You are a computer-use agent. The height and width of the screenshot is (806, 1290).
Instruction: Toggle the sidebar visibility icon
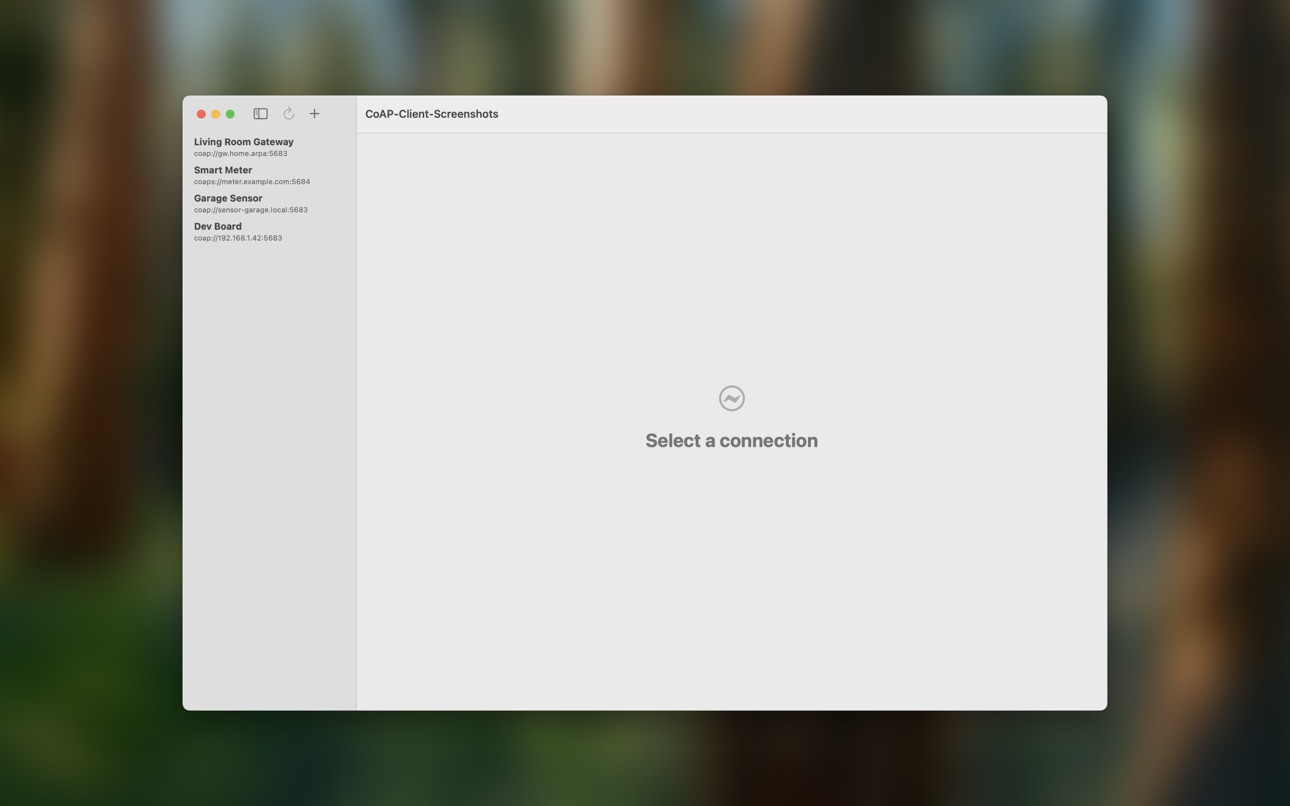pos(260,114)
